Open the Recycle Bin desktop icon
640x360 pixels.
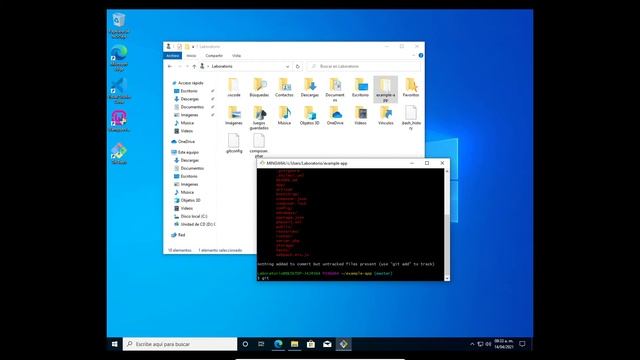click(x=119, y=25)
